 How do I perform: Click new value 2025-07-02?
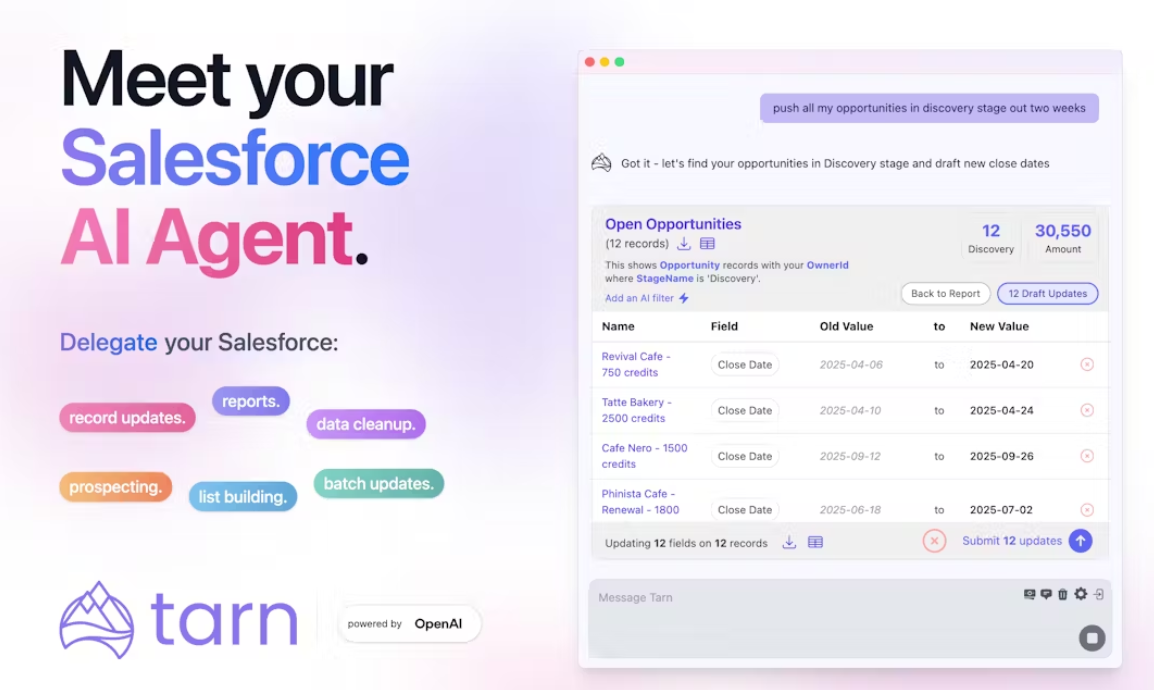(x=1001, y=510)
